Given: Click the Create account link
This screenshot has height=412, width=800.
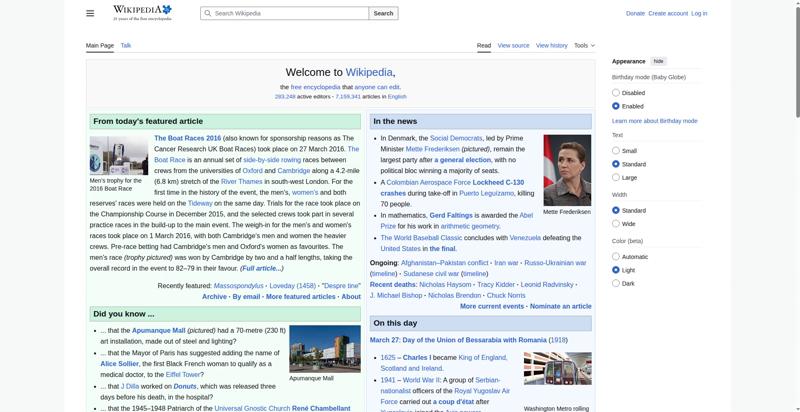Looking at the screenshot, I should coord(668,13).
